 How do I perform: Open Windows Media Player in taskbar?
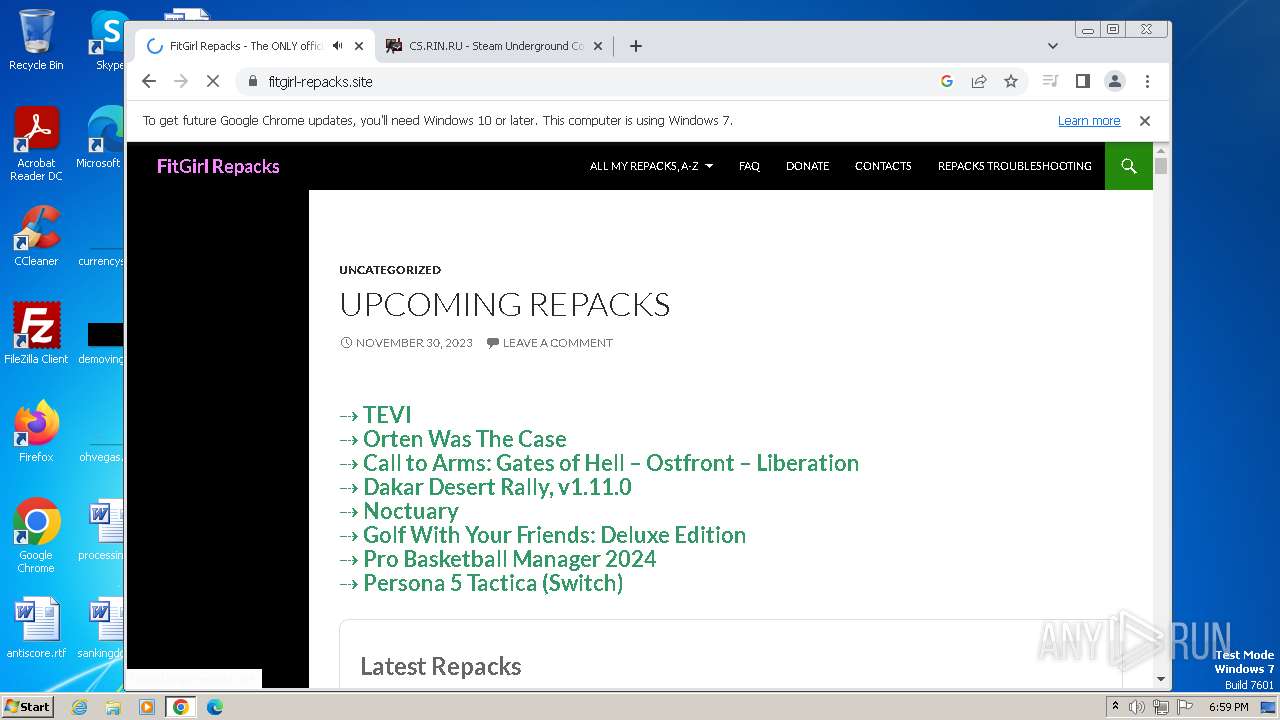pos(147,707)
